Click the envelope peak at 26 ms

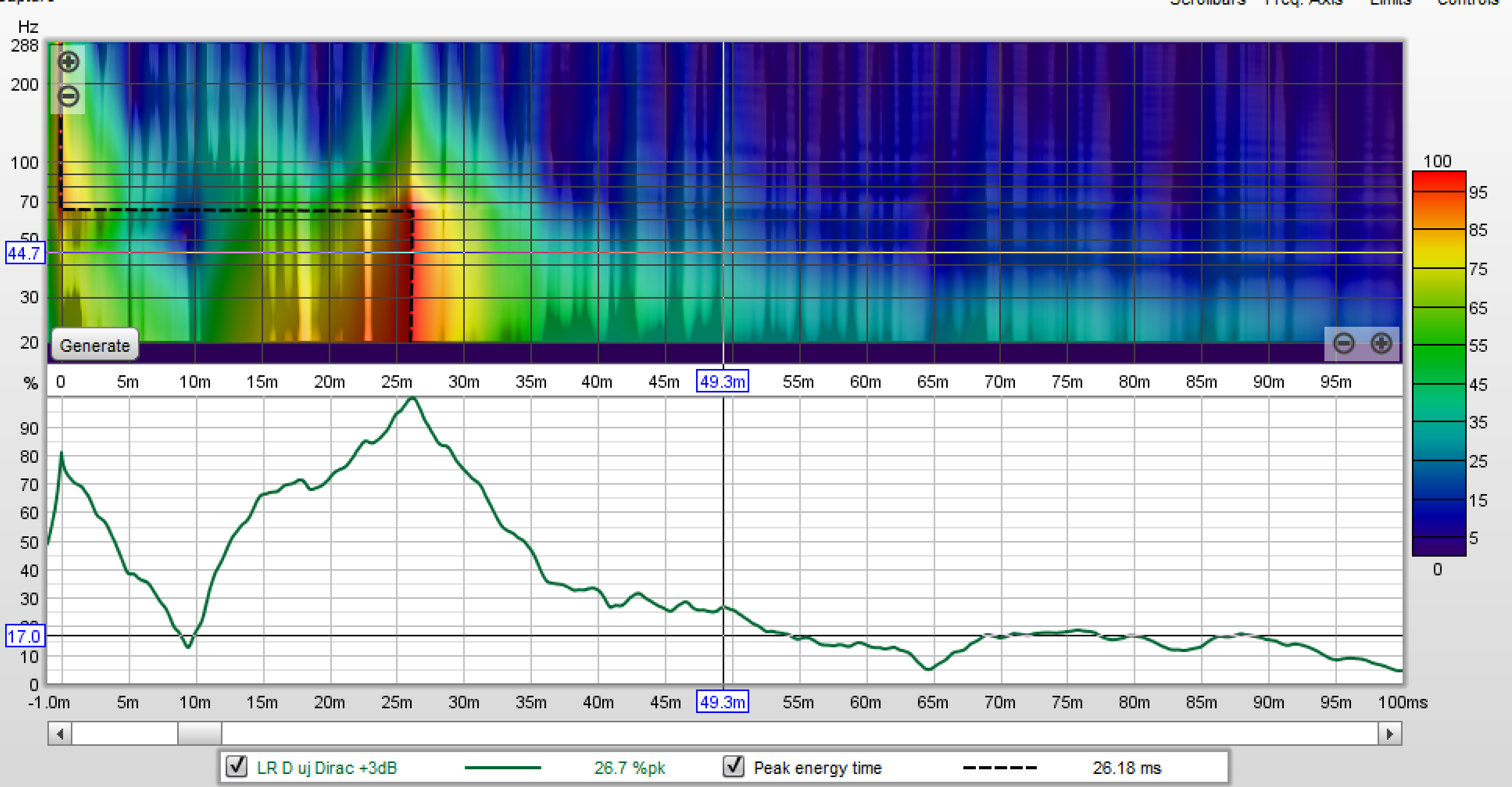pyautogui.click(x=413, y=399)
